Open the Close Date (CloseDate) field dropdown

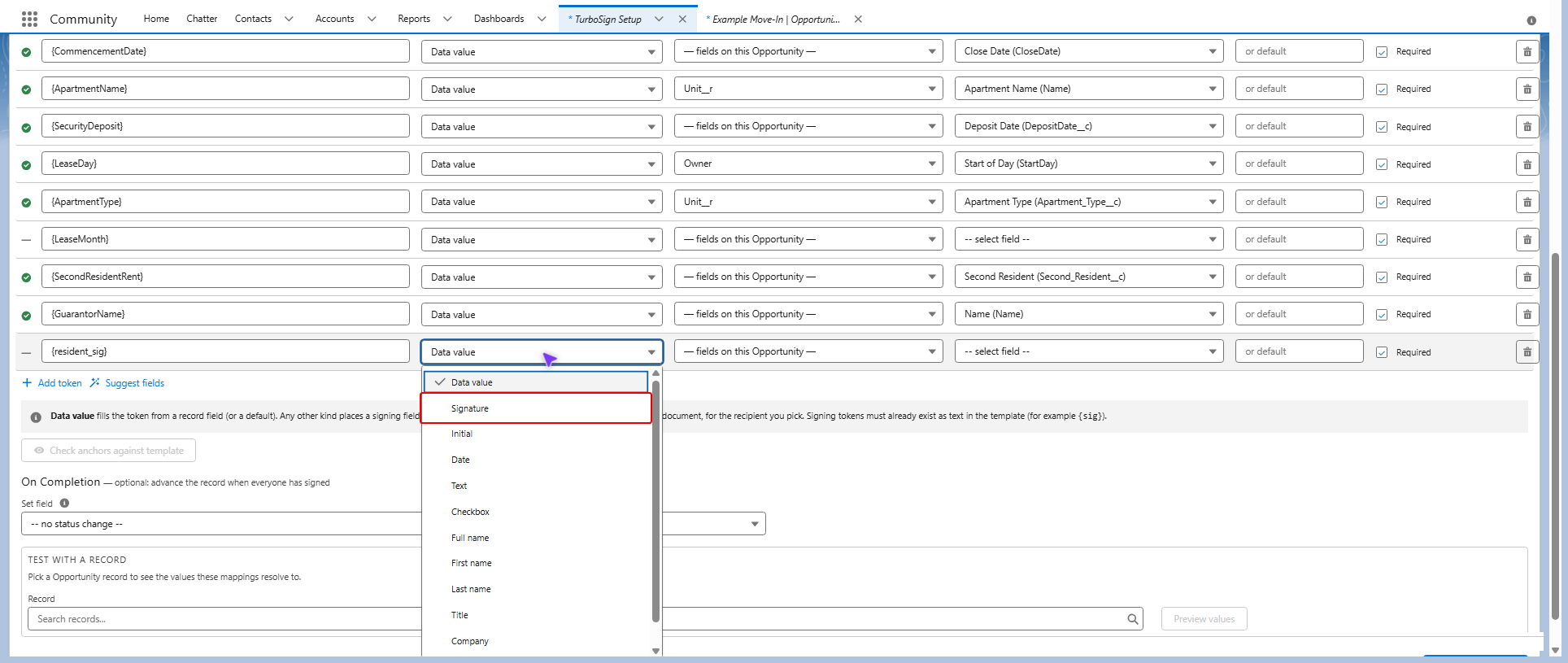pyautogui.click(x=1089, y=51)
